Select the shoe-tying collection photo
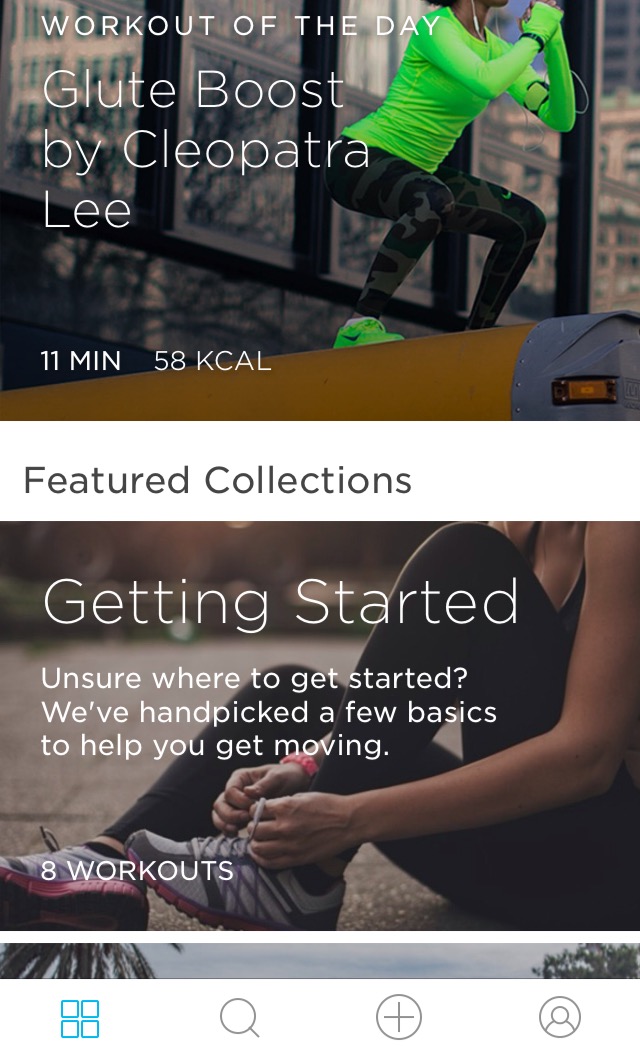Viewport: 640px width, 1047px height. (x=320, y=726)
